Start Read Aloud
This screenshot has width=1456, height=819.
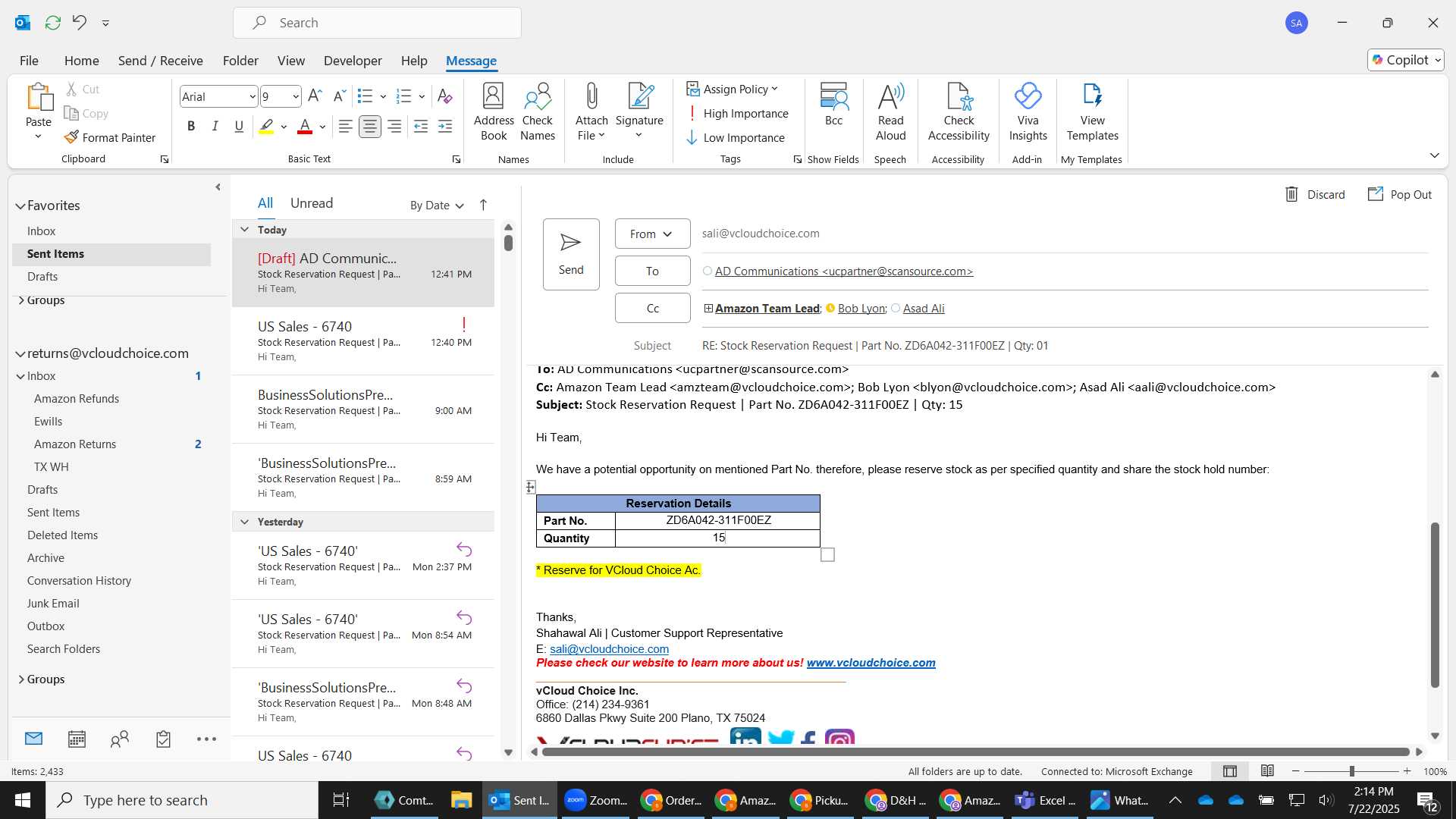[890, 112]
